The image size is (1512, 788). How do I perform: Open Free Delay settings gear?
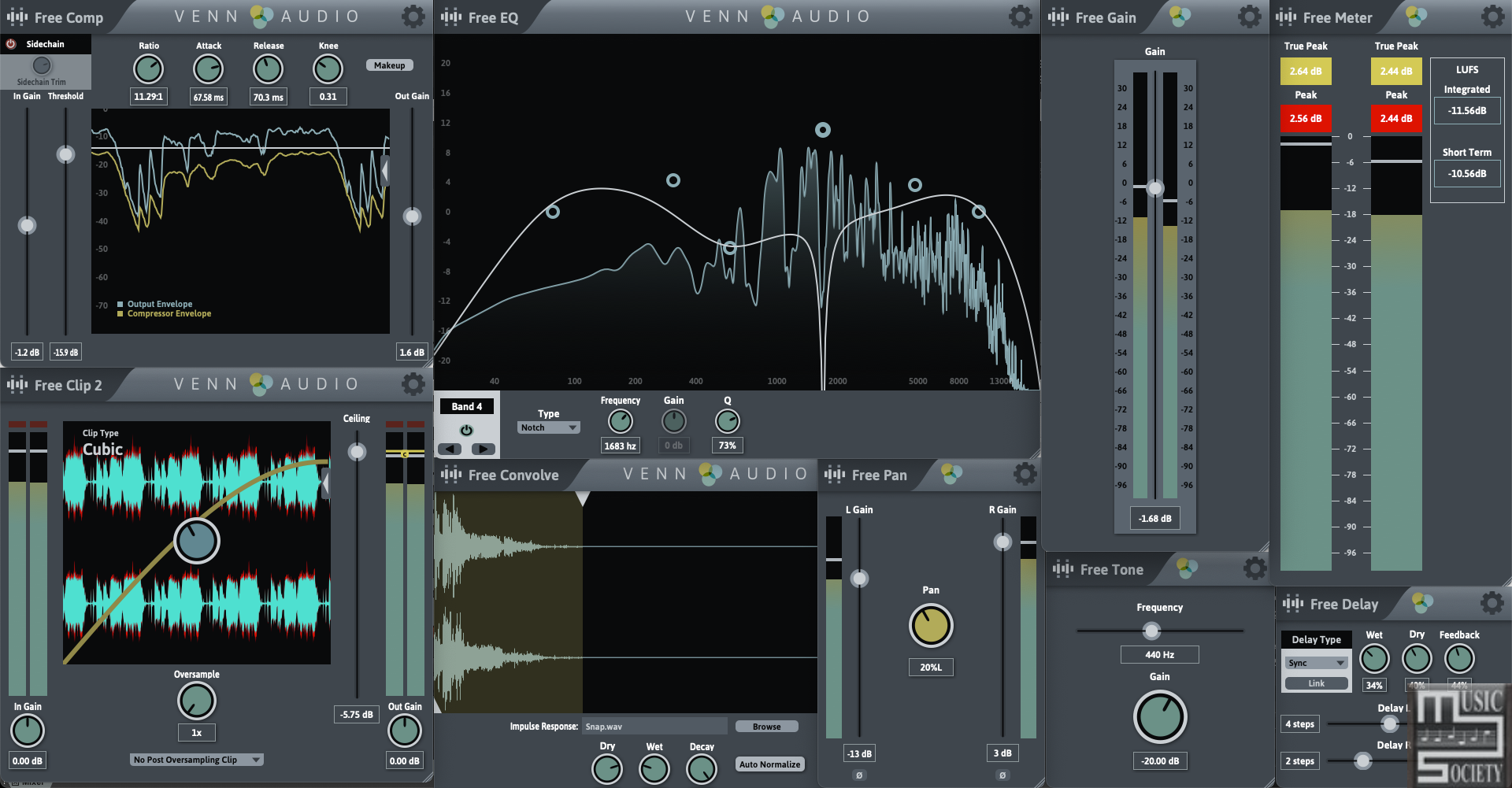tap(1492, 603)
